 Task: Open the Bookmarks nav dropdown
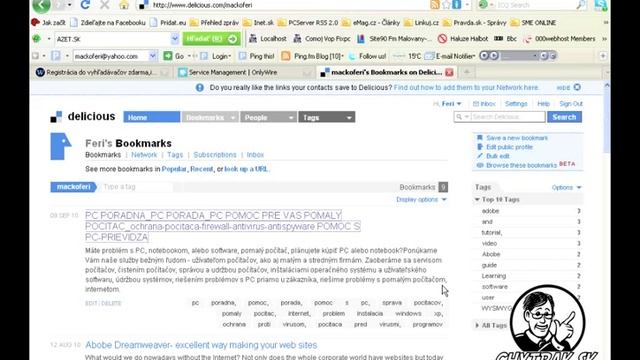[233, 118]
